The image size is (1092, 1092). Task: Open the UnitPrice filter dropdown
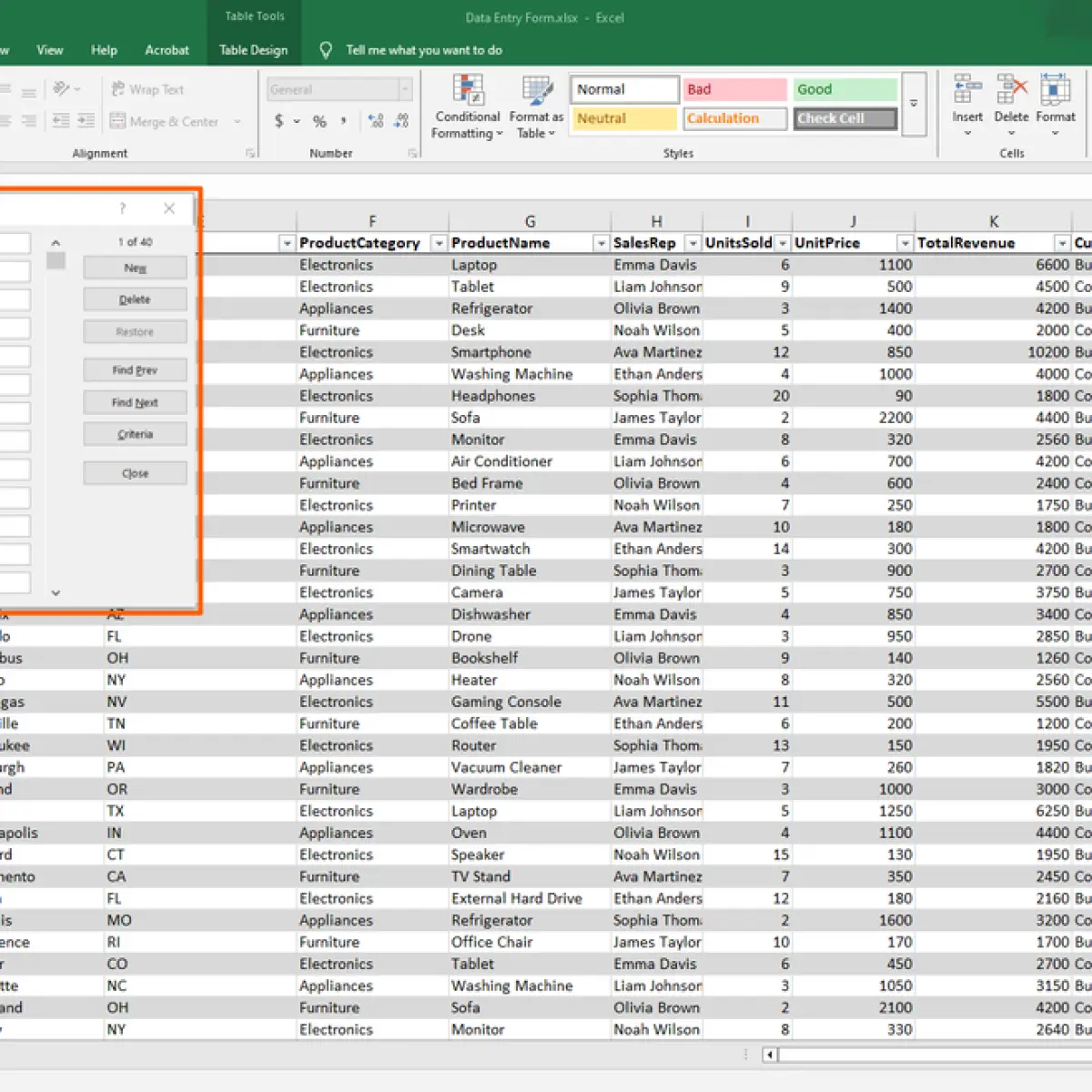[905, 243]
